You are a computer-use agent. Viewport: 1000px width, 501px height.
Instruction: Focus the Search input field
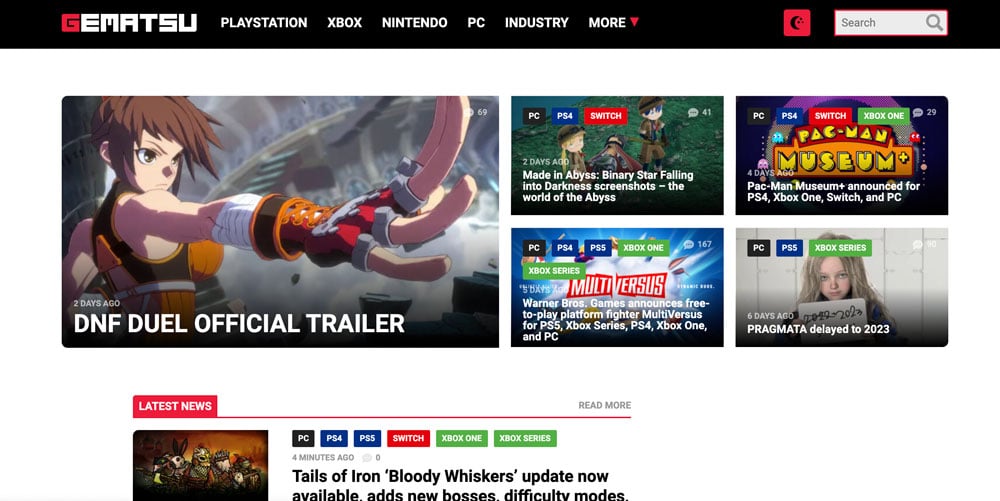pos(890,23)
